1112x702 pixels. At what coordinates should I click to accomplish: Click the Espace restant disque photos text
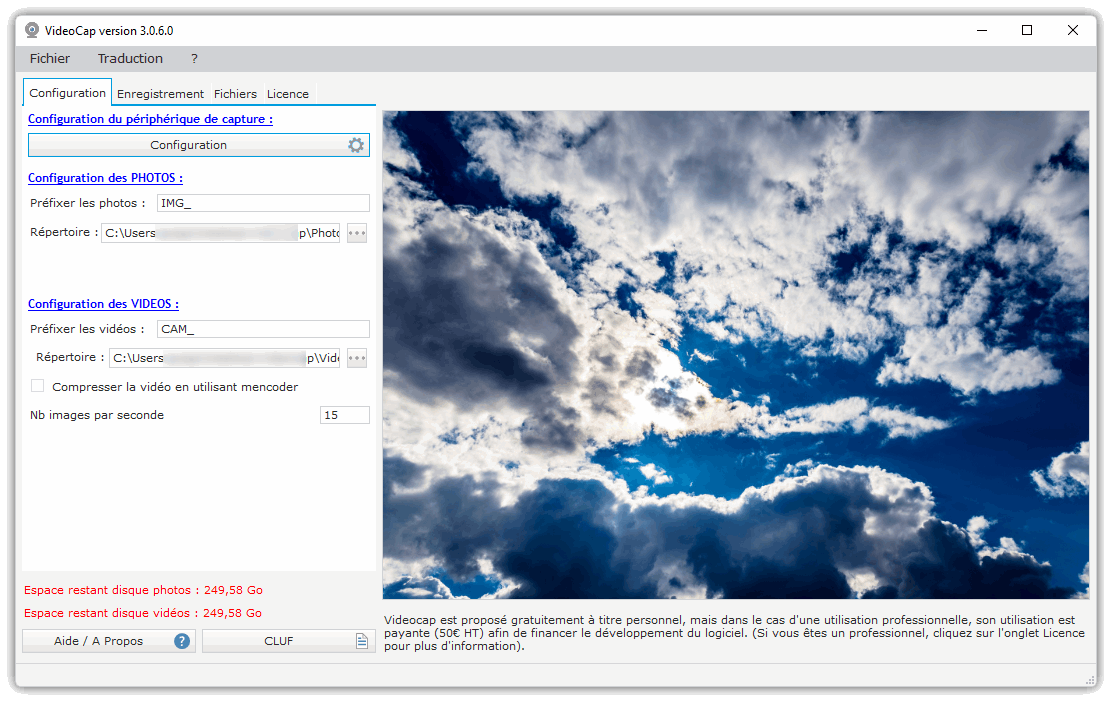[x=143, y=590]
